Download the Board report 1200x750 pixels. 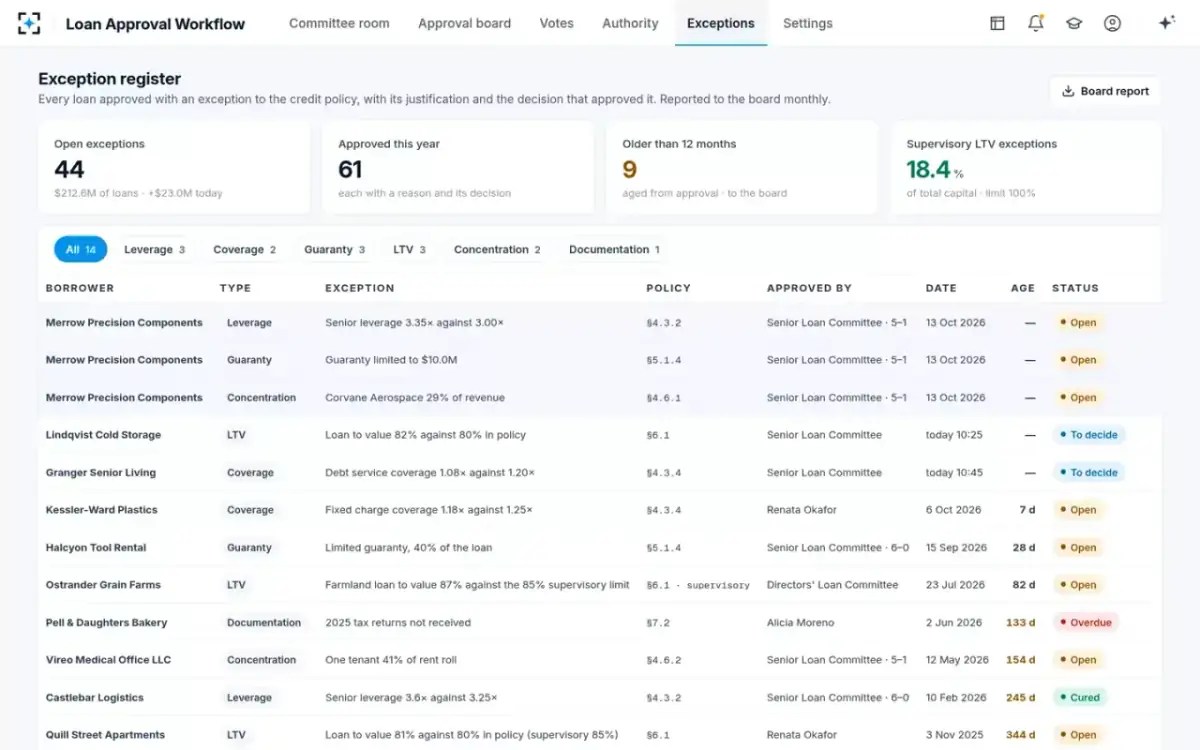pyautogui.click(x=1105, y=91)
